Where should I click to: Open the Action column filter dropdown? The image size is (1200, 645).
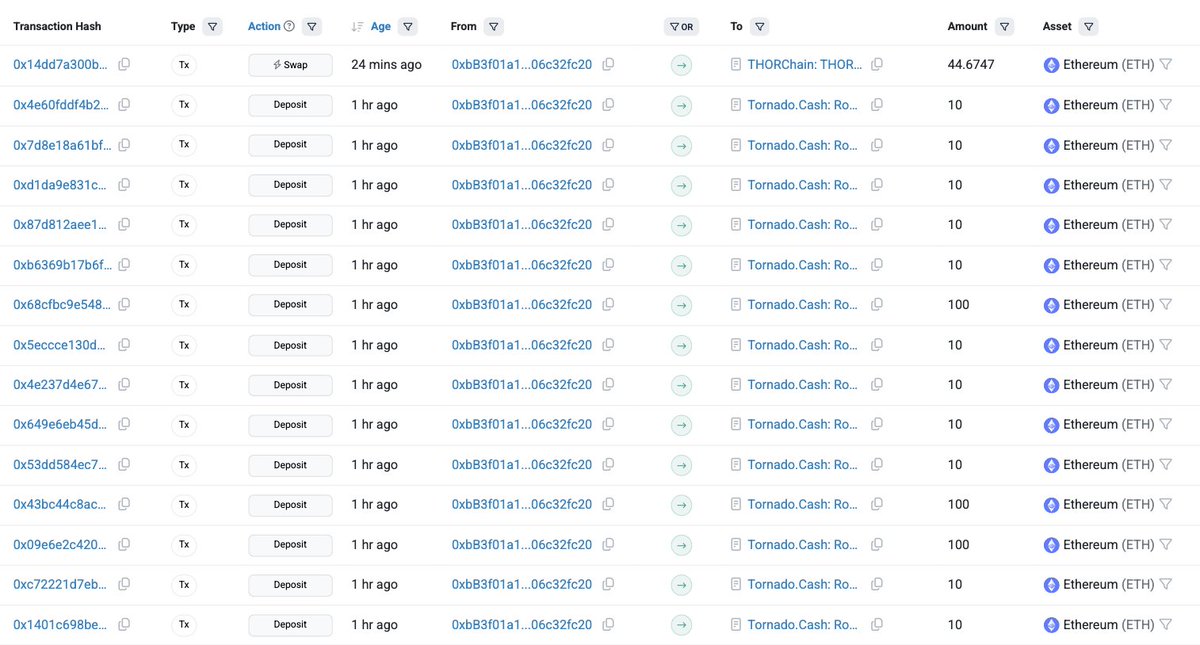click(312, 27)
